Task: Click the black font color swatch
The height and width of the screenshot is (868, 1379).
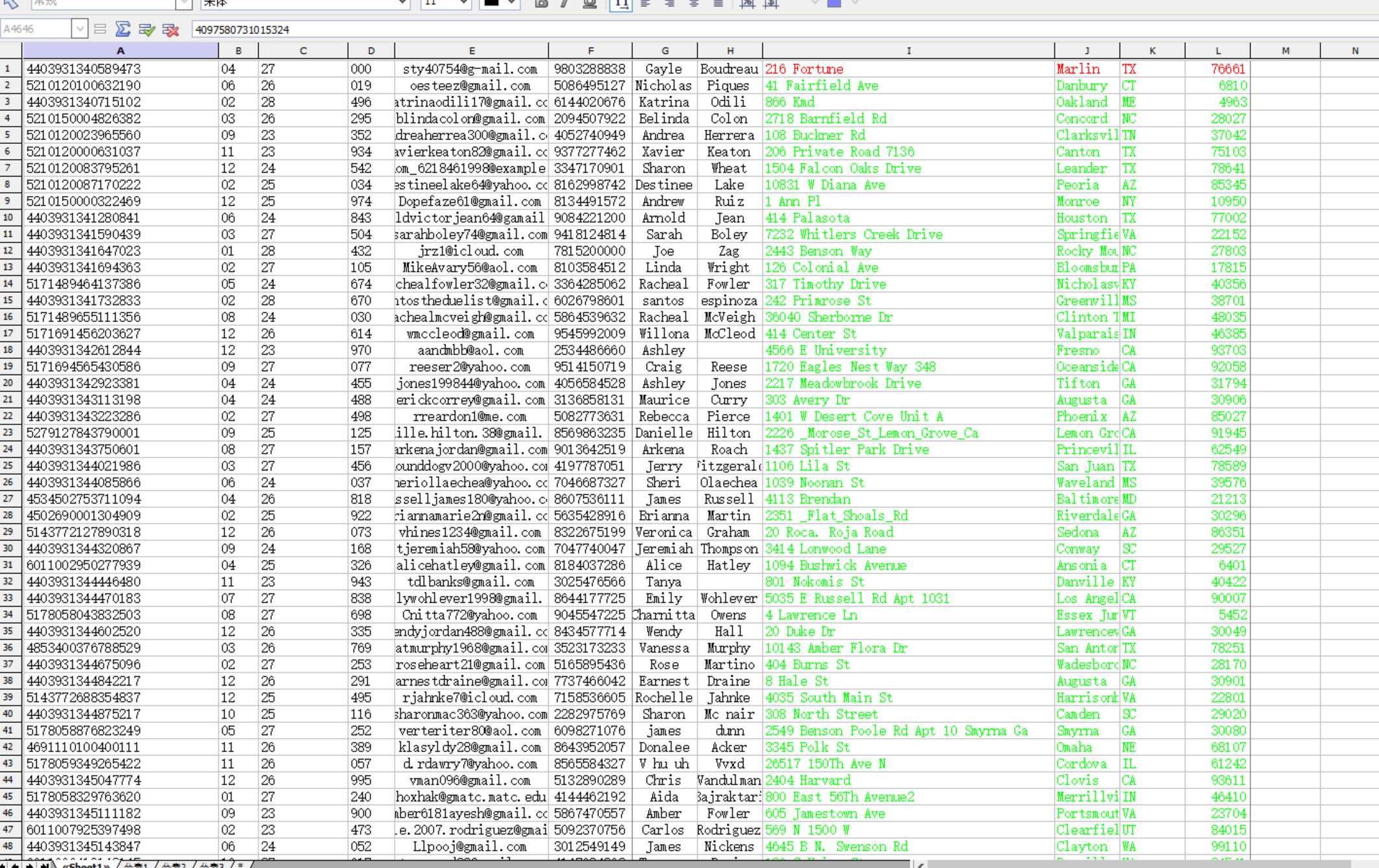Action: 491,3
